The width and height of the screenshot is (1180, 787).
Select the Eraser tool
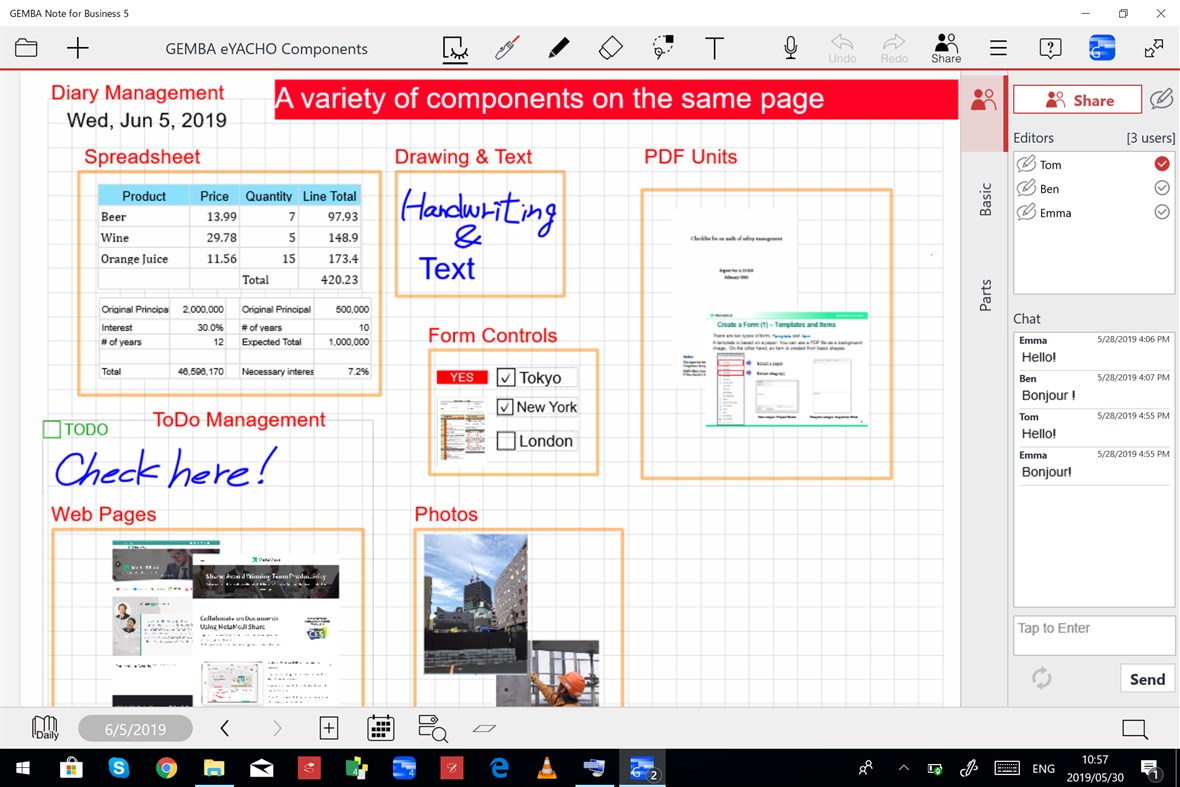(x=610, y=47)
